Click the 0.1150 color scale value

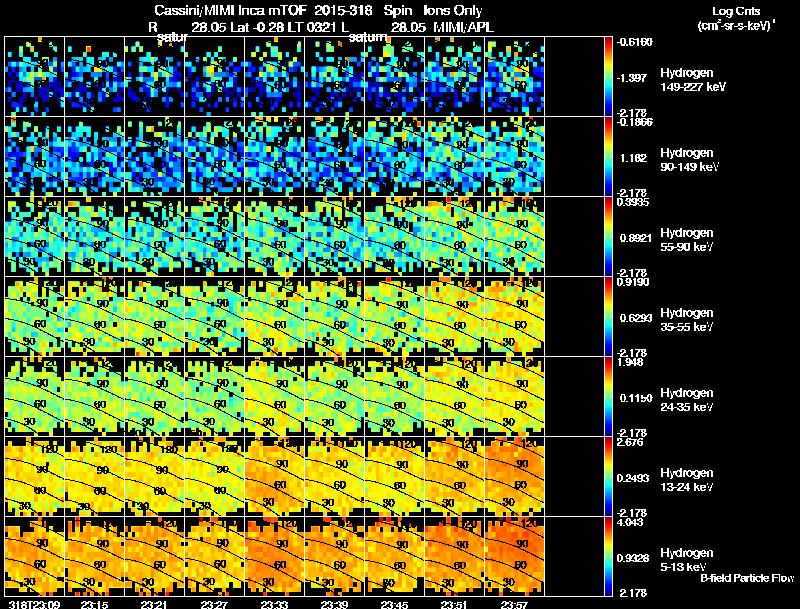pos(636,398)
